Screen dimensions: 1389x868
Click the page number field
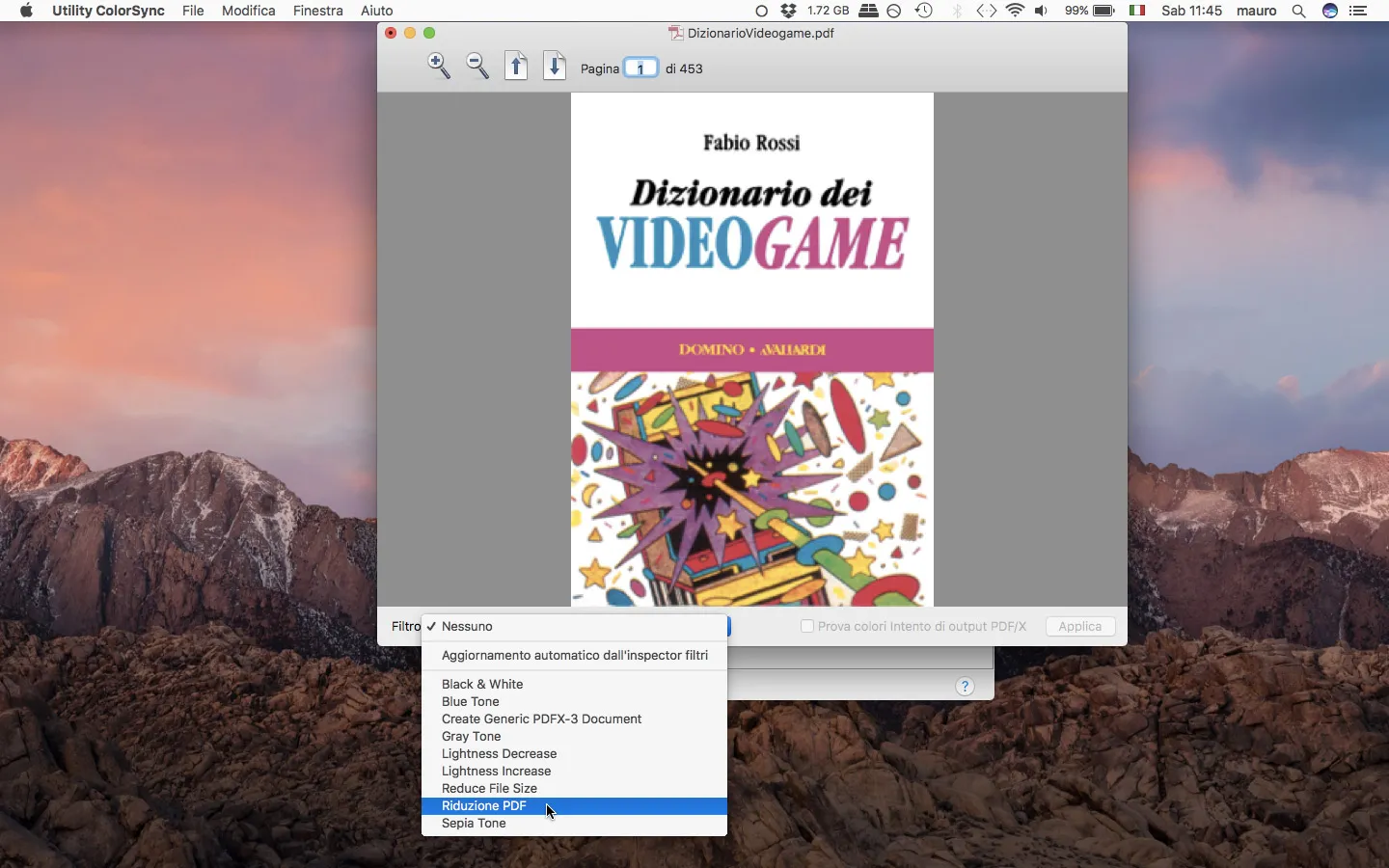click(x=640, y=68)
